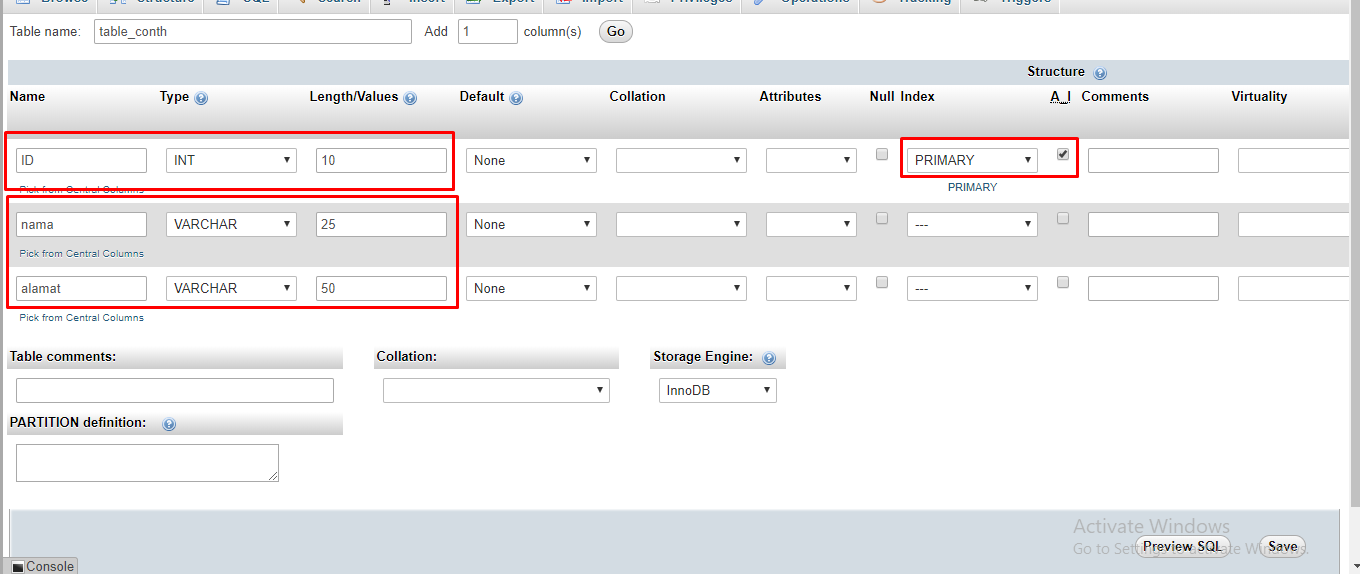The image size is (1360, 574).
Task: Click the Add columns number field
Action: click(487, 31)
